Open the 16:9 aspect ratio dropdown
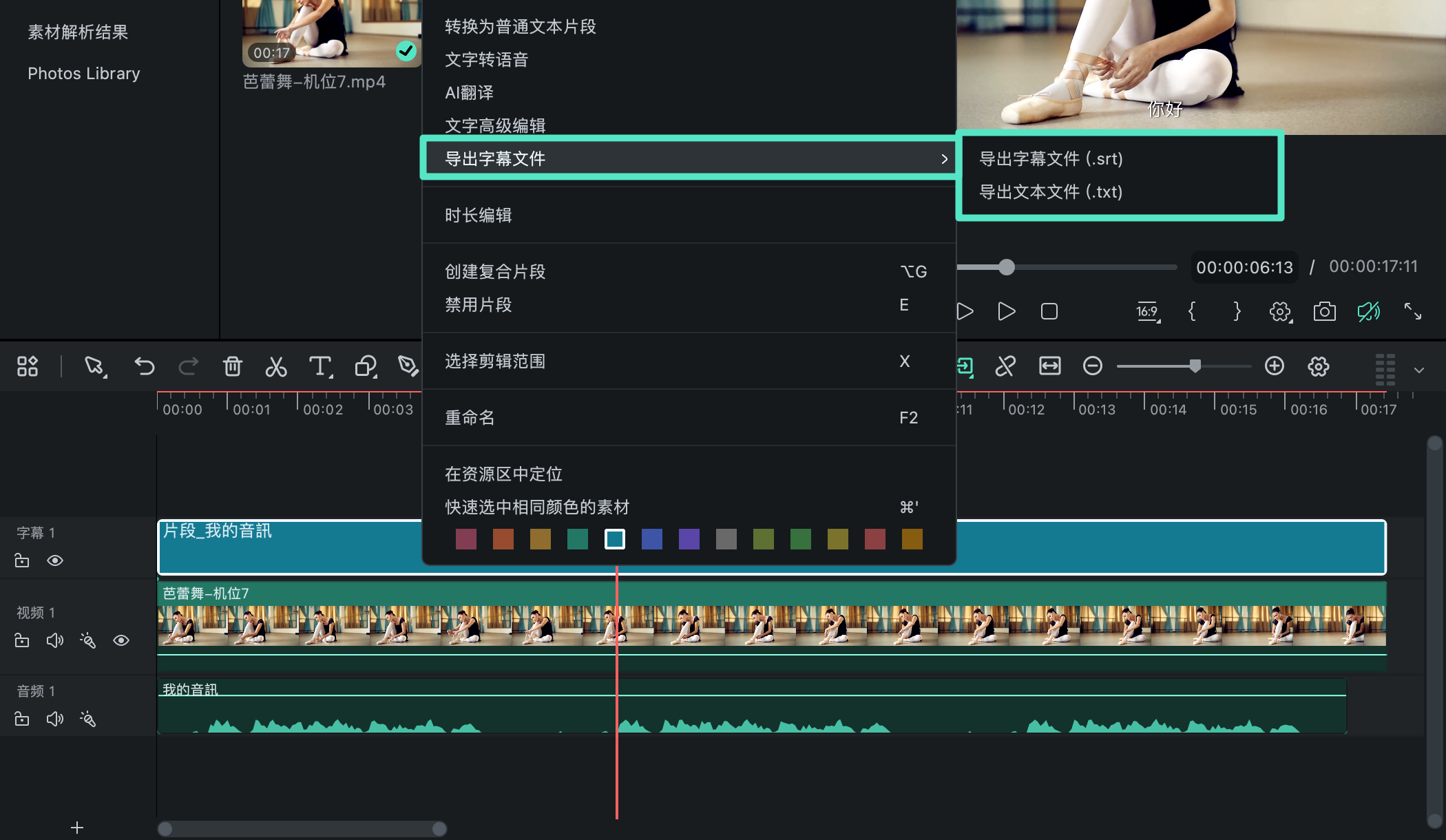This screenshot has width=1446, height=840. [1148, 311]
